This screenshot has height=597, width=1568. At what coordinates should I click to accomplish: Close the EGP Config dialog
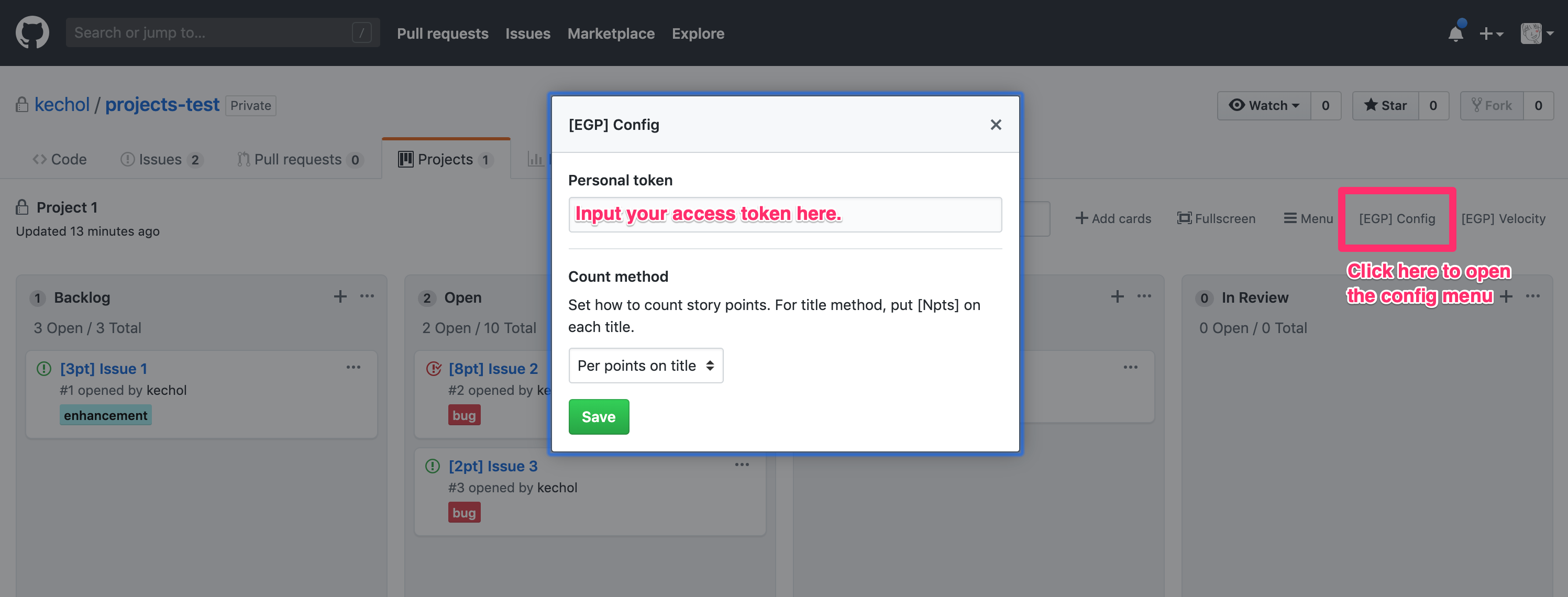point(995,125)
